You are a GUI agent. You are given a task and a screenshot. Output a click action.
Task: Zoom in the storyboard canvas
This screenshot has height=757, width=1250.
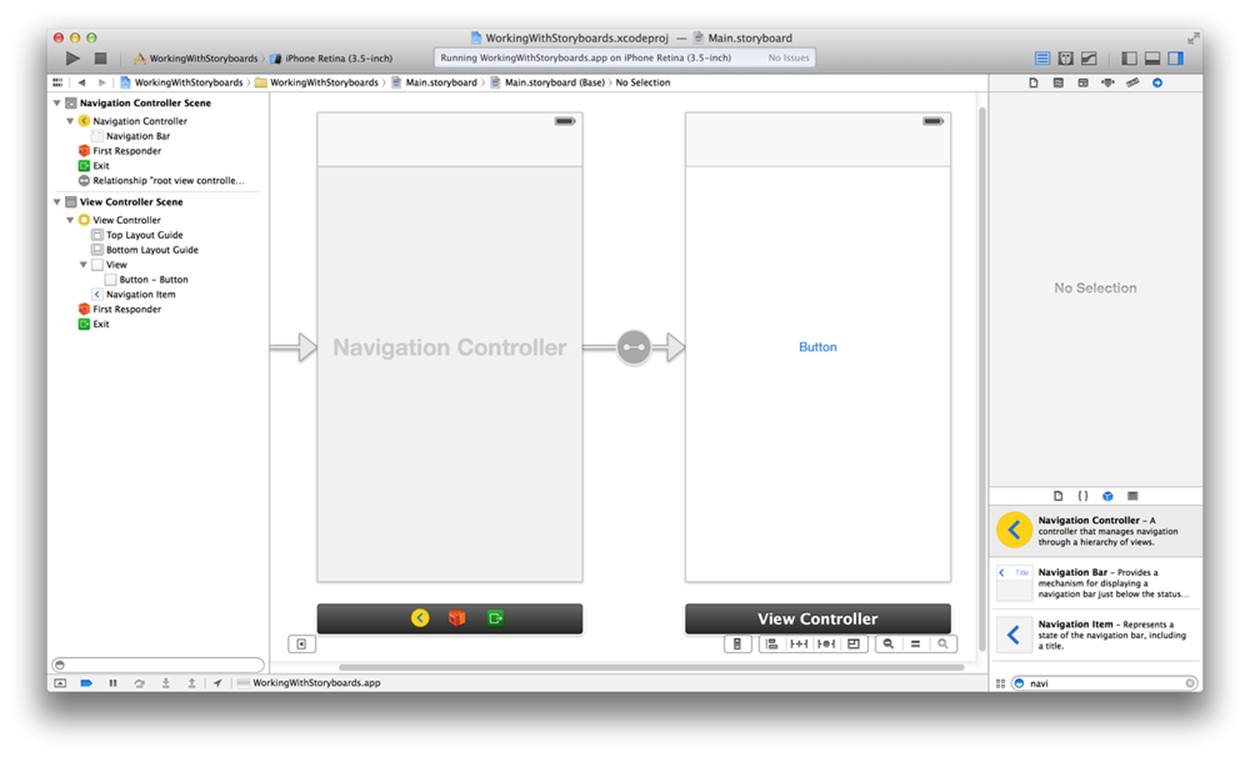942,644
